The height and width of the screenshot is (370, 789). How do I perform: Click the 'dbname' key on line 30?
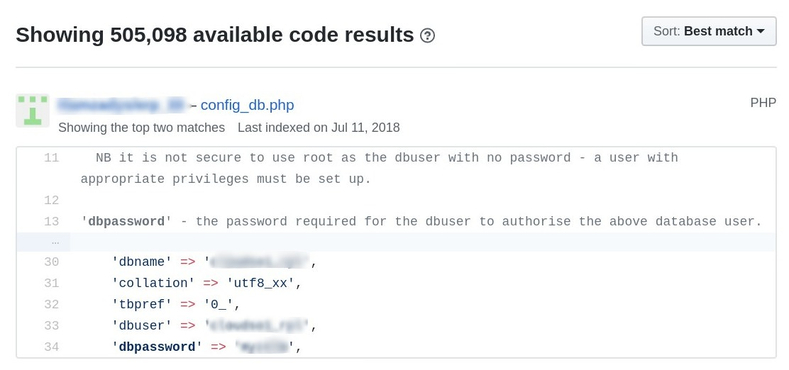point(142,262)
